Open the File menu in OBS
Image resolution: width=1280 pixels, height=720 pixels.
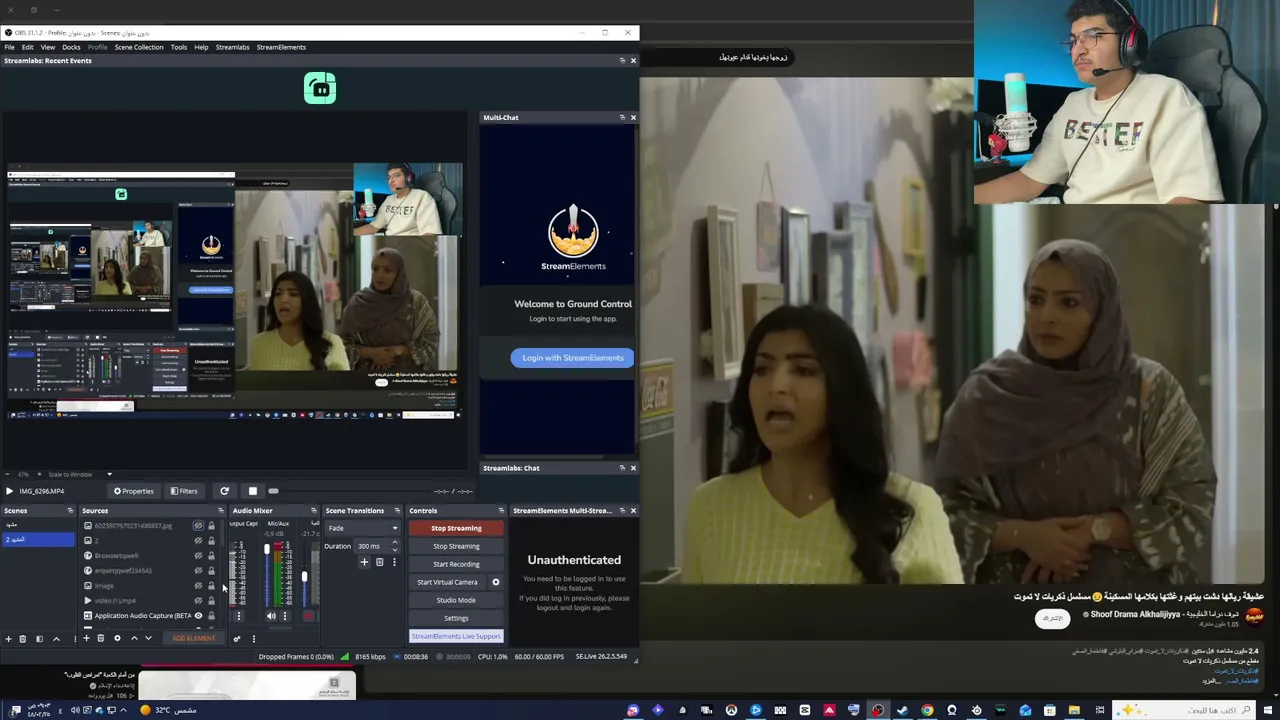tap(9, 47)
